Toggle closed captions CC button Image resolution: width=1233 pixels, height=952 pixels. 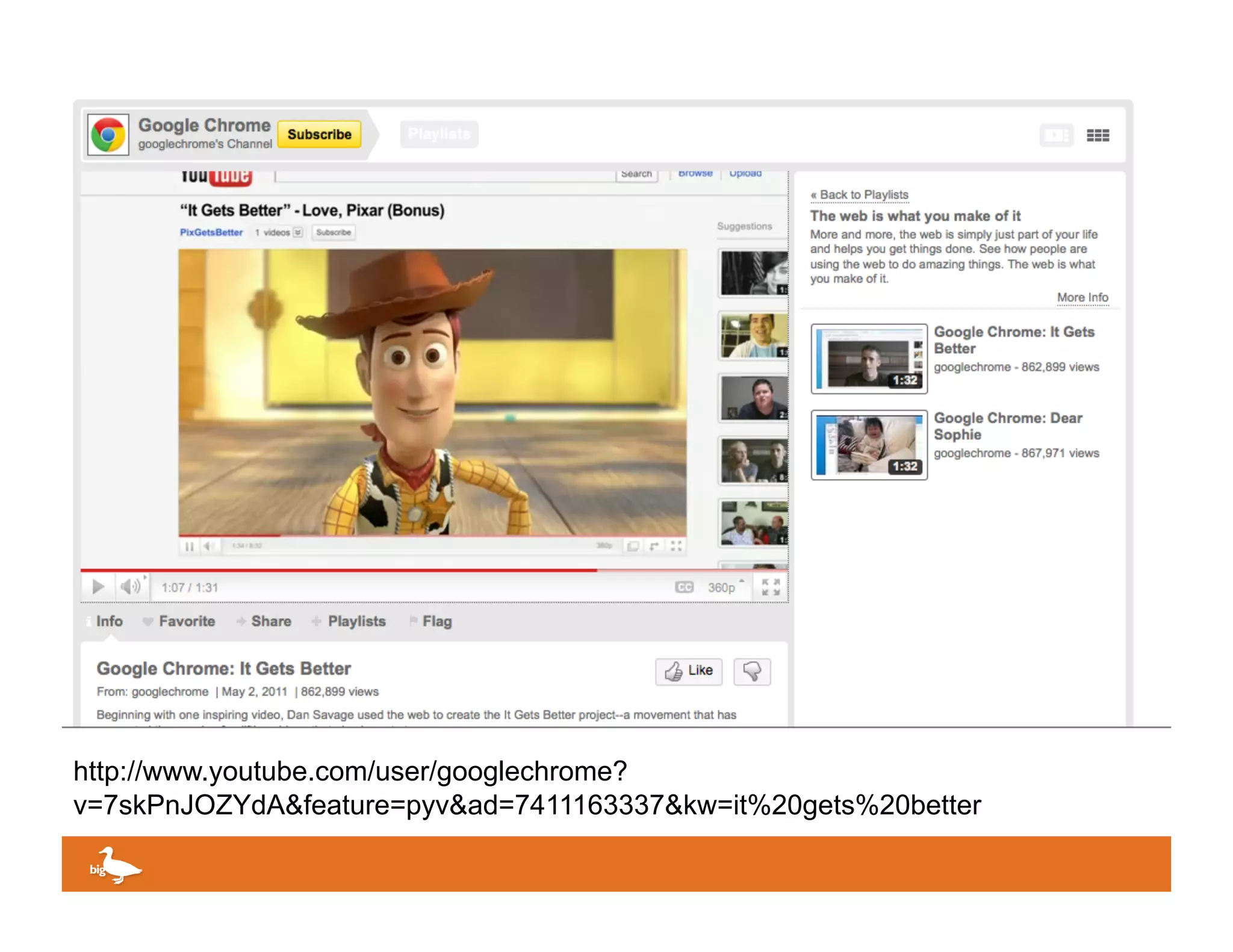coord(684,587)
